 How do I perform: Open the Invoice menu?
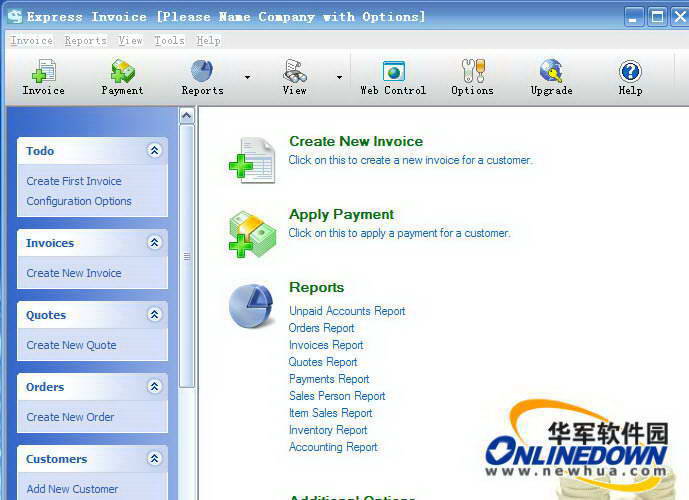tap(32, 40)
